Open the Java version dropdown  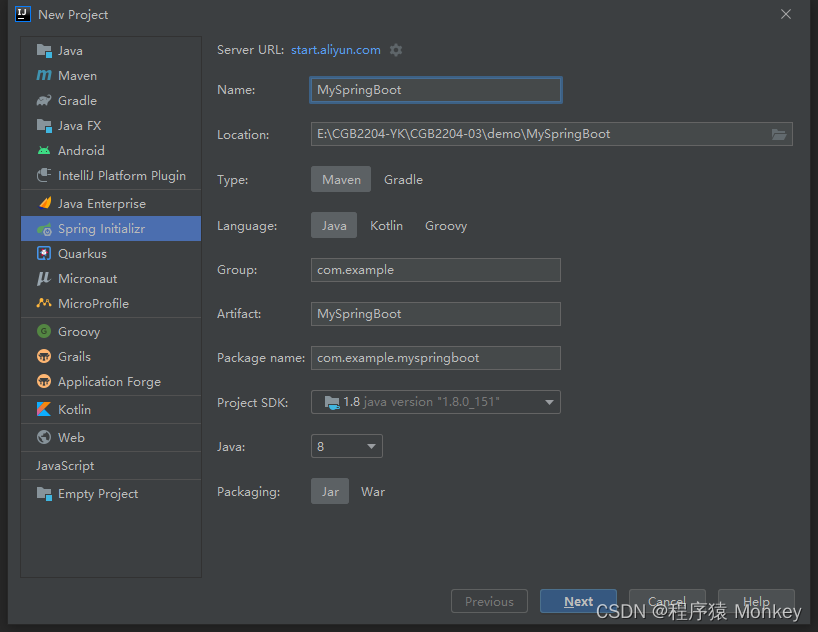(x=347, y=446)
